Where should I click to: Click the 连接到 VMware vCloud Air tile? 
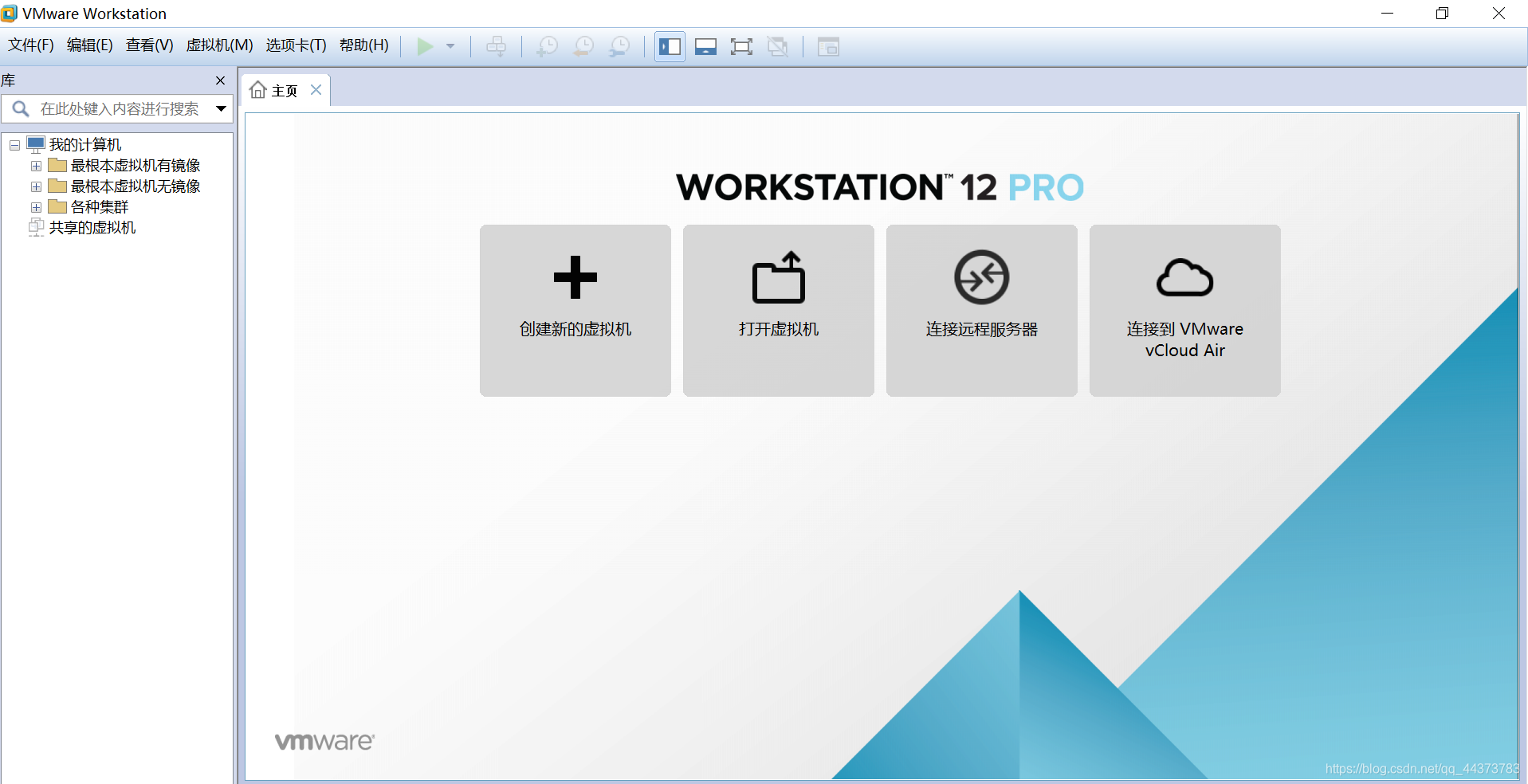point(1185,311)
